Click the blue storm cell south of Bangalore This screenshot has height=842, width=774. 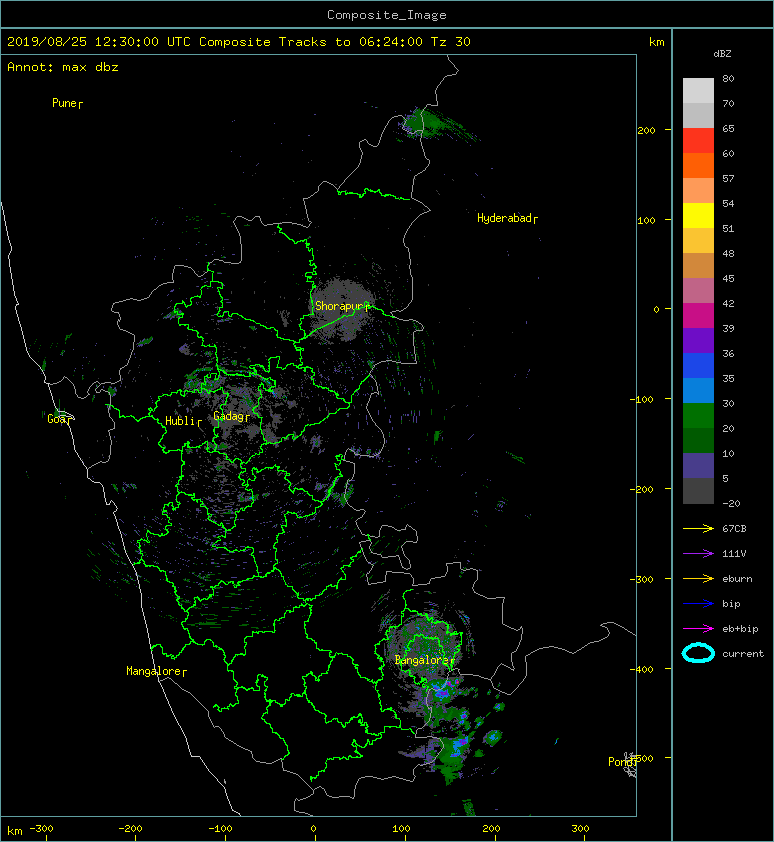(x=442, y=691)
